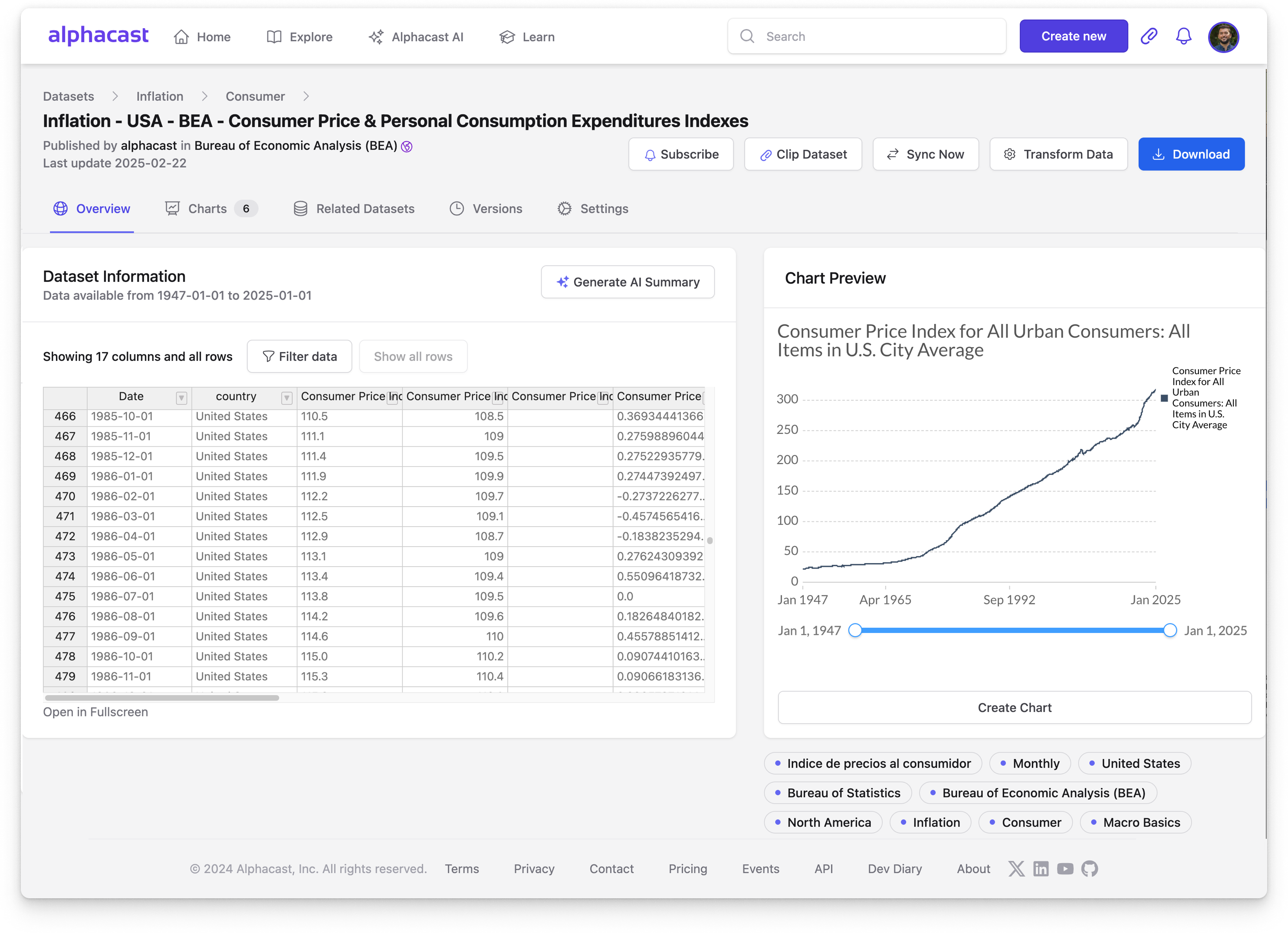This screenshot has height=933, width=1288.
Task: Click Sync Now button
Action: [x=926, y=154]
